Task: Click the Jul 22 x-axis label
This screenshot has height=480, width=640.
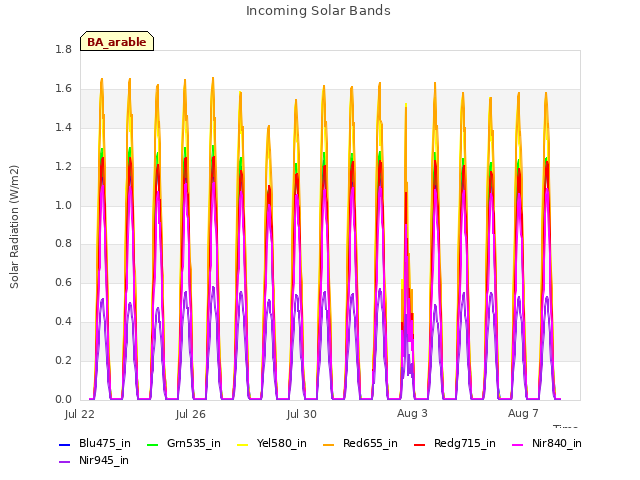Action: click(x=80, y=414)
